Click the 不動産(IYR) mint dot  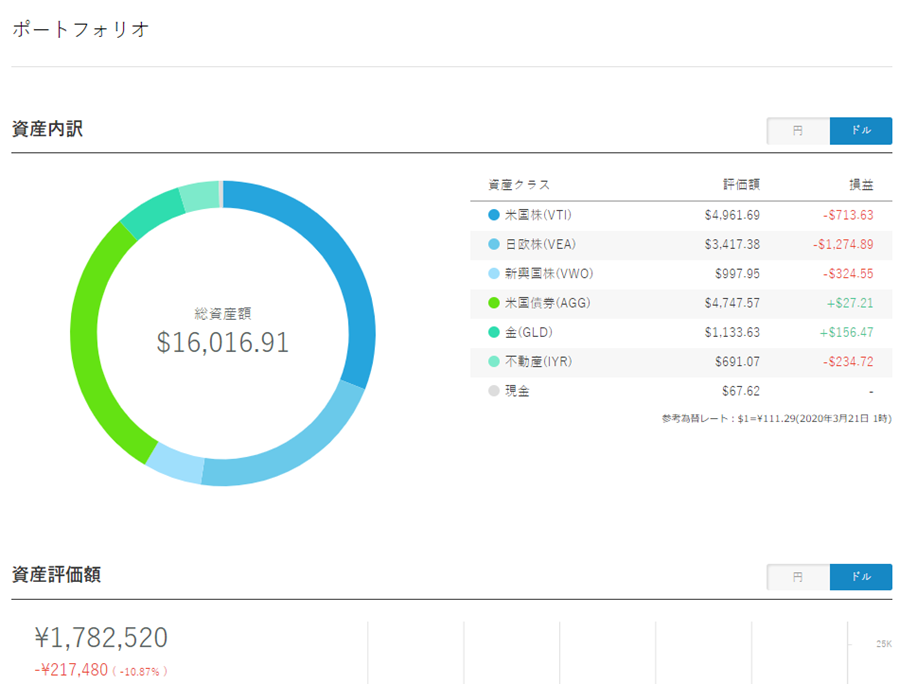[x=494, y=361]
